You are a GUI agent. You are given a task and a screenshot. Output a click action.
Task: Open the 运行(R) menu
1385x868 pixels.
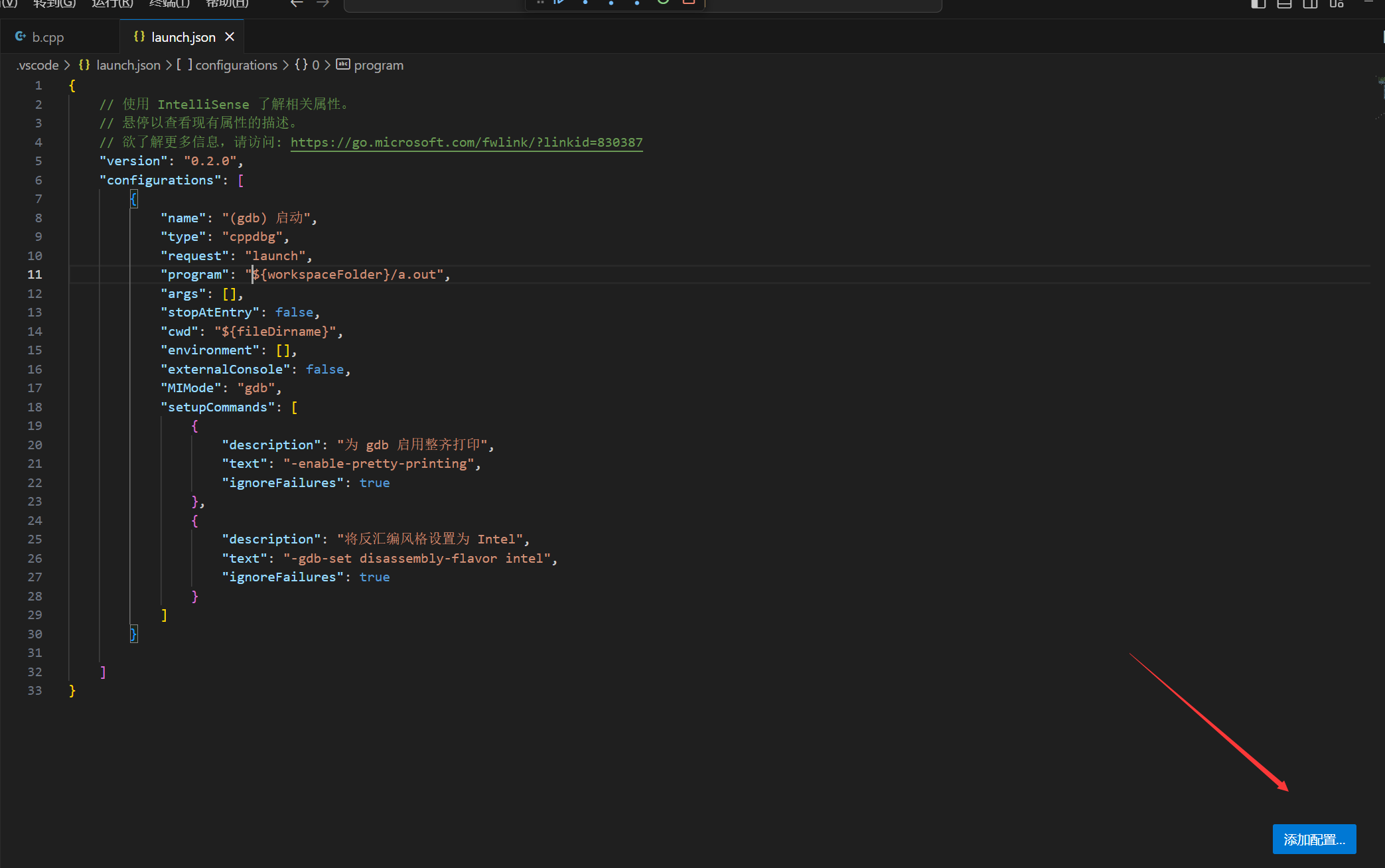tap(112, 4)
